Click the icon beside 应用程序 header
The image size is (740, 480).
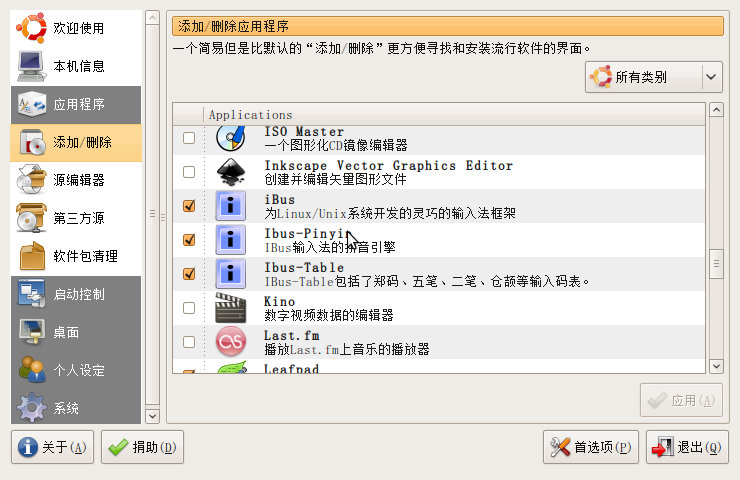tap(32, 104)
